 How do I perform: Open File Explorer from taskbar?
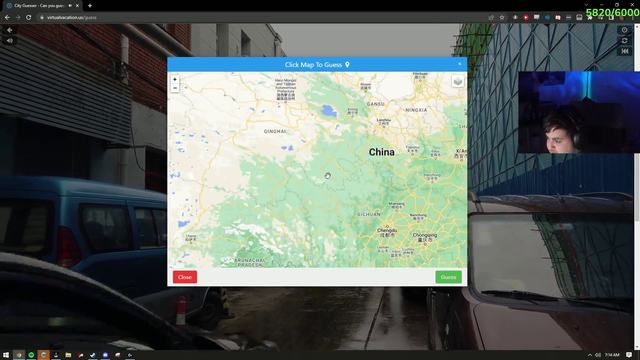point(68,355)
